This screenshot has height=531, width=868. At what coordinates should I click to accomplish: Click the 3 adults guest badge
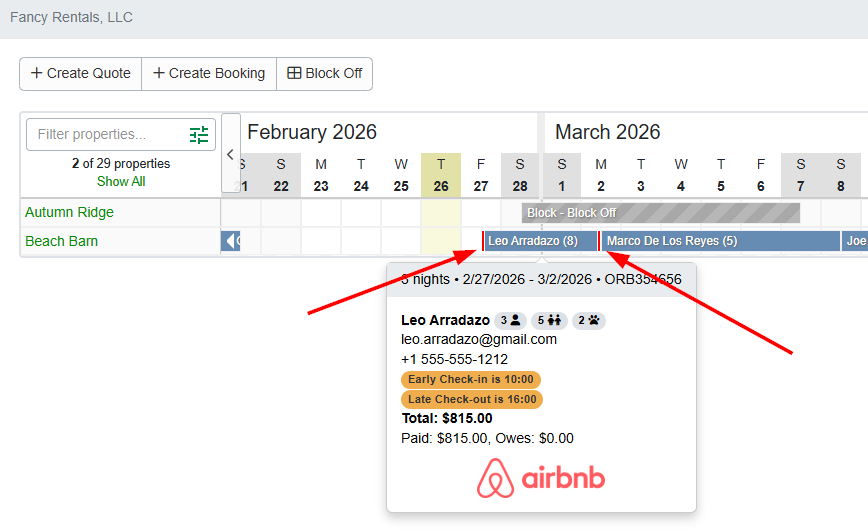510,321
